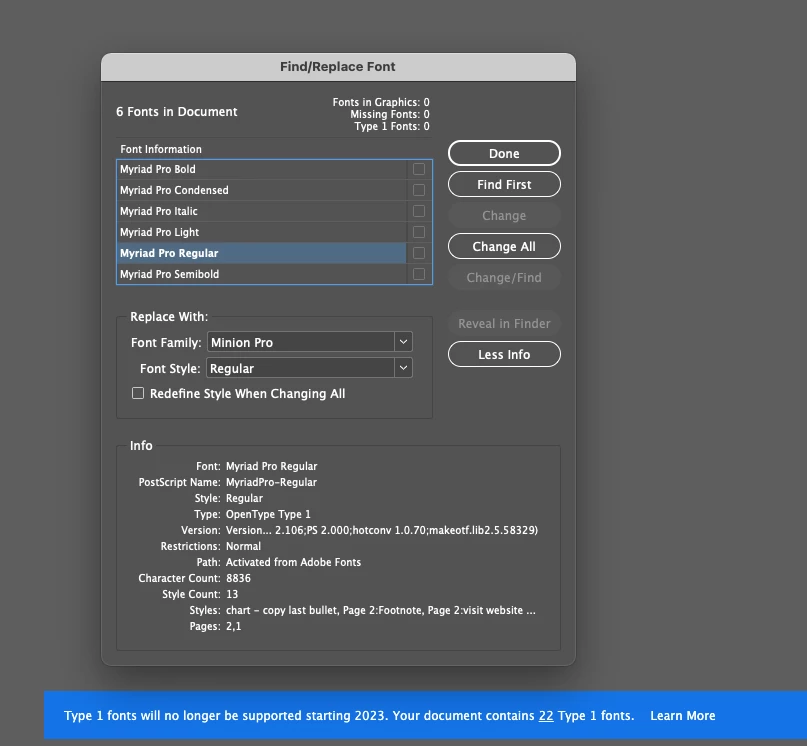Click Find First button
The width and height of the screenshot is (807, 746).
click(x=504, y=184)
